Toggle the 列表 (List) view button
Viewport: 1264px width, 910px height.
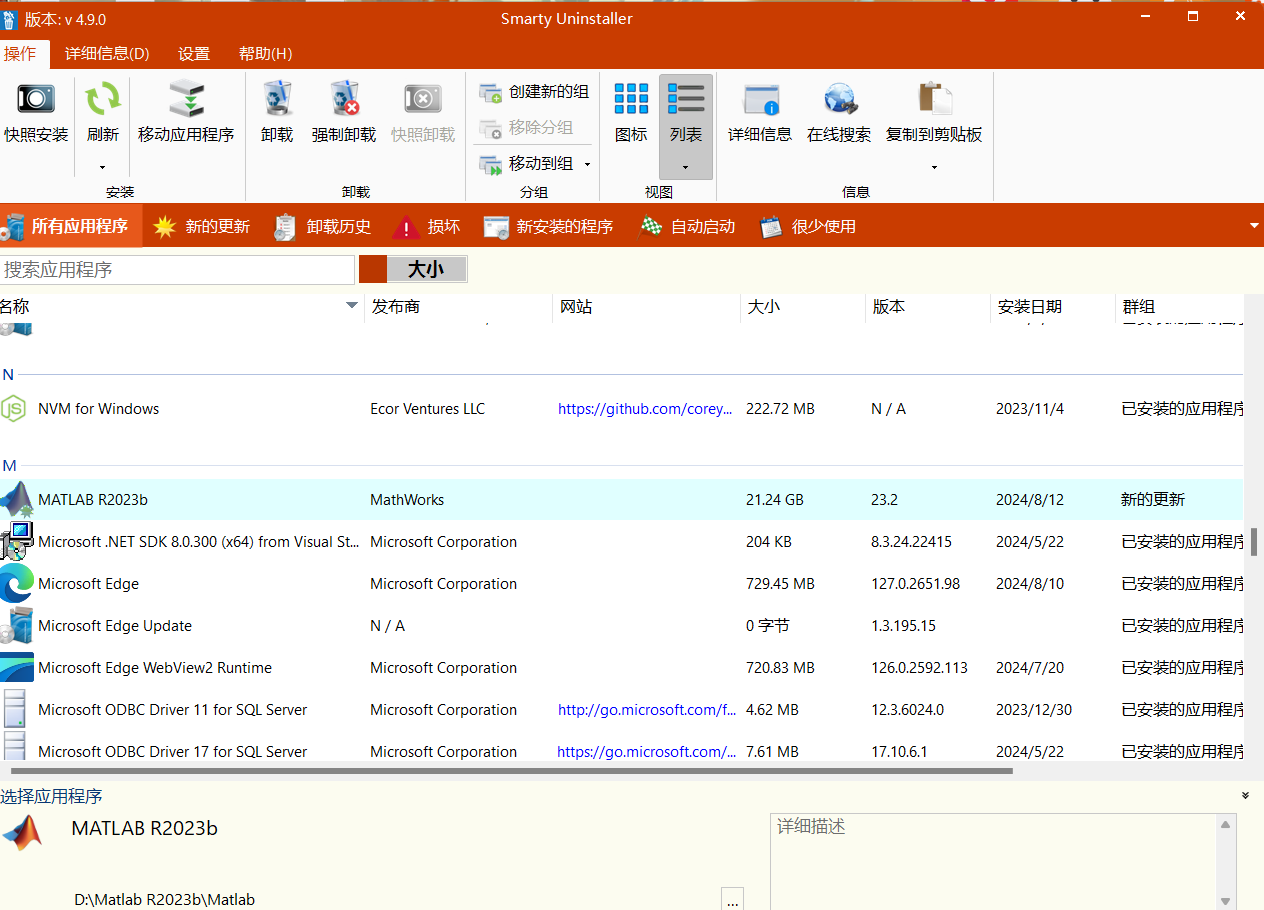(685, 112)
